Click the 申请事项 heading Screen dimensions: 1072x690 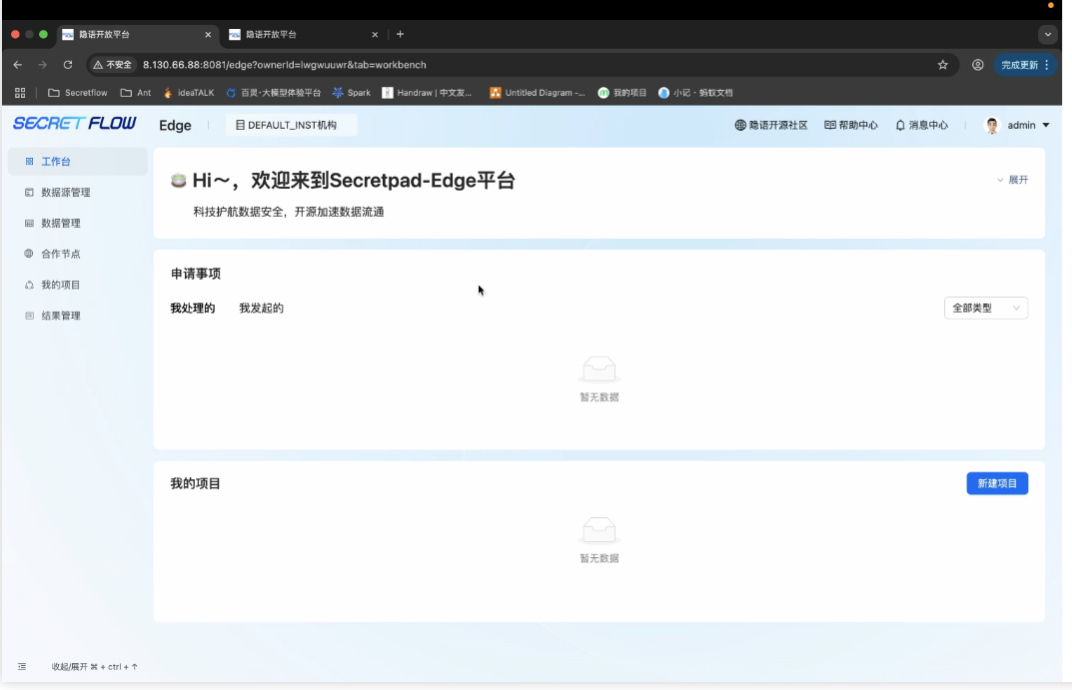point(196,274)
